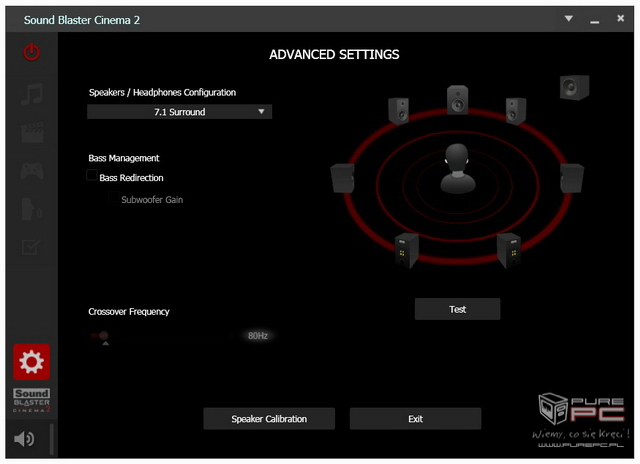Image resolution: width=640 pixels, height=464 pixels.
Task: Click the Crossover Frequency slider handle
Action: [x=104, y=336]
